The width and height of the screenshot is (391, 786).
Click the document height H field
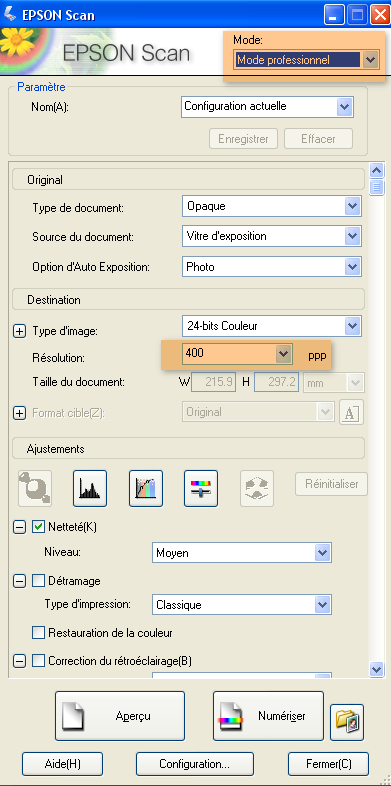[x=277, y=382]
